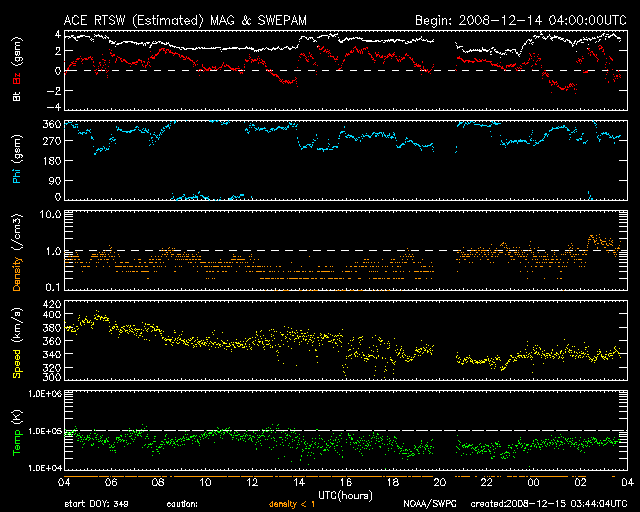The height and width of the screenshot is (512, 640).
Task: Click the white 'Bt' axis label
Action: pos(17,96)
